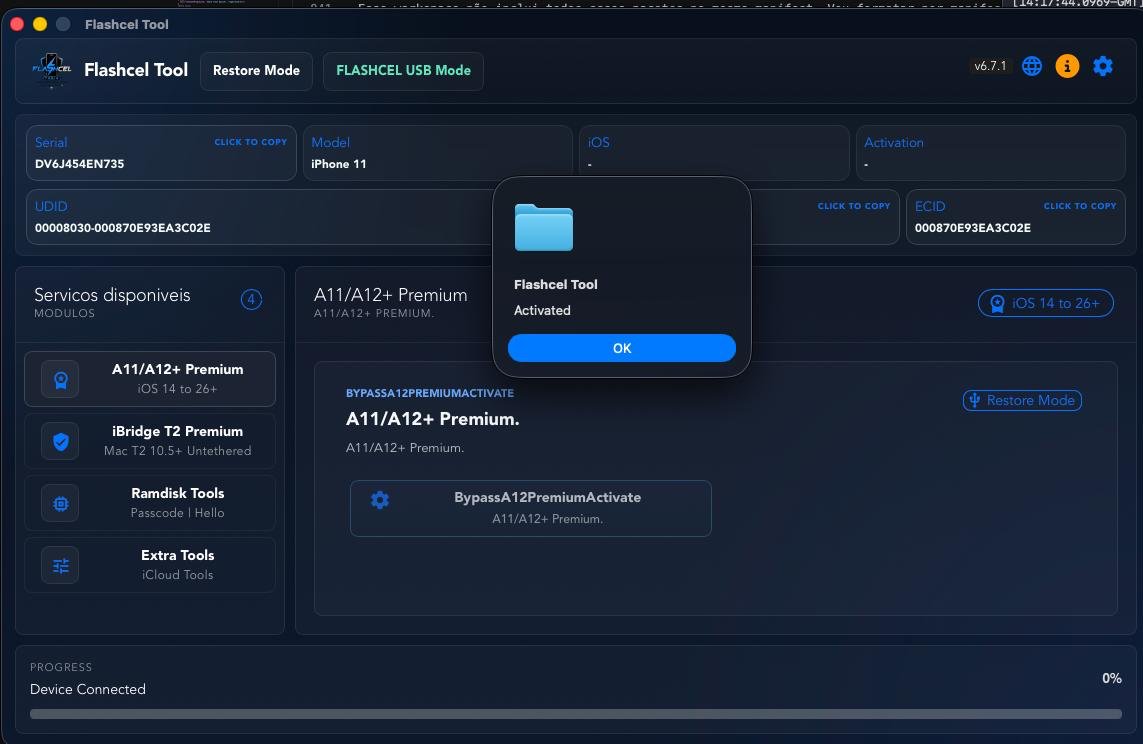This screenshot has width=1143, height=744.
Task: Click the yellow minimize window button
Action: pyautogui.click(x=40, y=24)
